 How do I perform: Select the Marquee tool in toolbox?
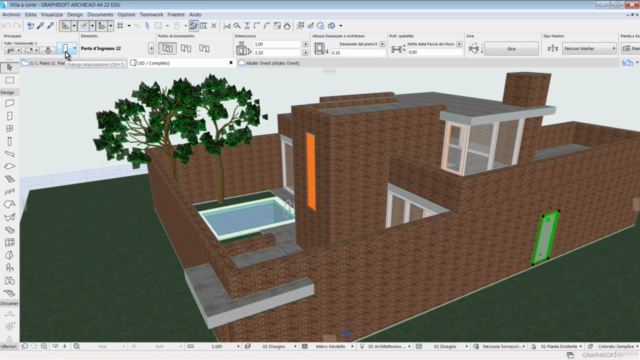[9, 80]
